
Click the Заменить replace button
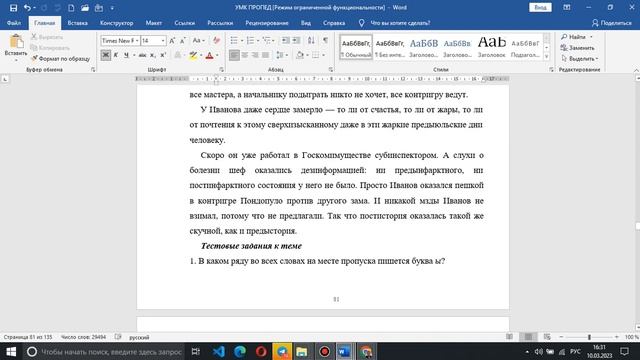[x=577, y=48]
